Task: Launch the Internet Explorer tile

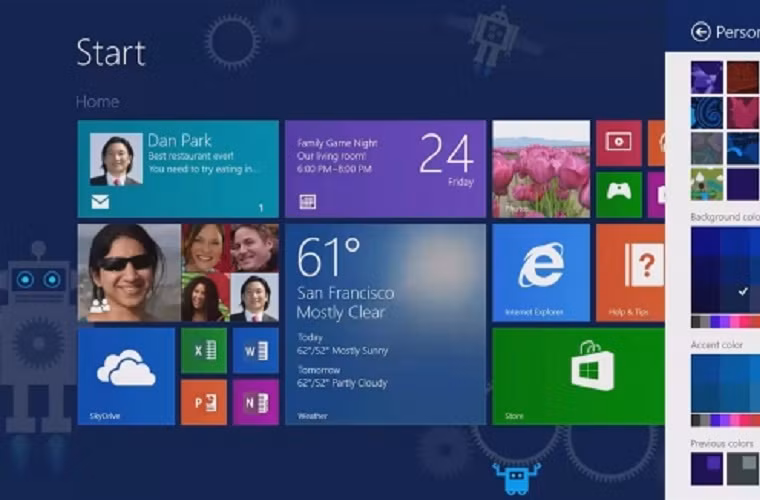Action: pos(541,273)
